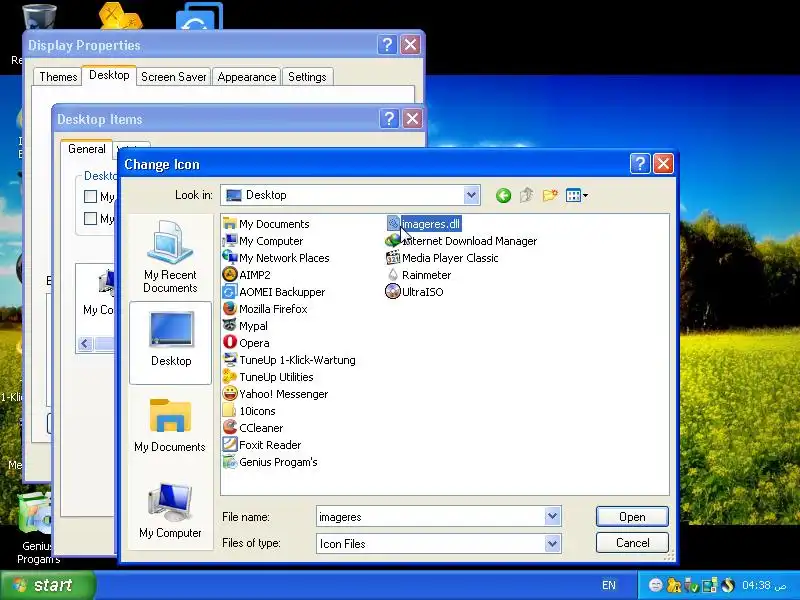
Task: Click Safely Remove Hardware tray icon
Action: tap(691, 585)
